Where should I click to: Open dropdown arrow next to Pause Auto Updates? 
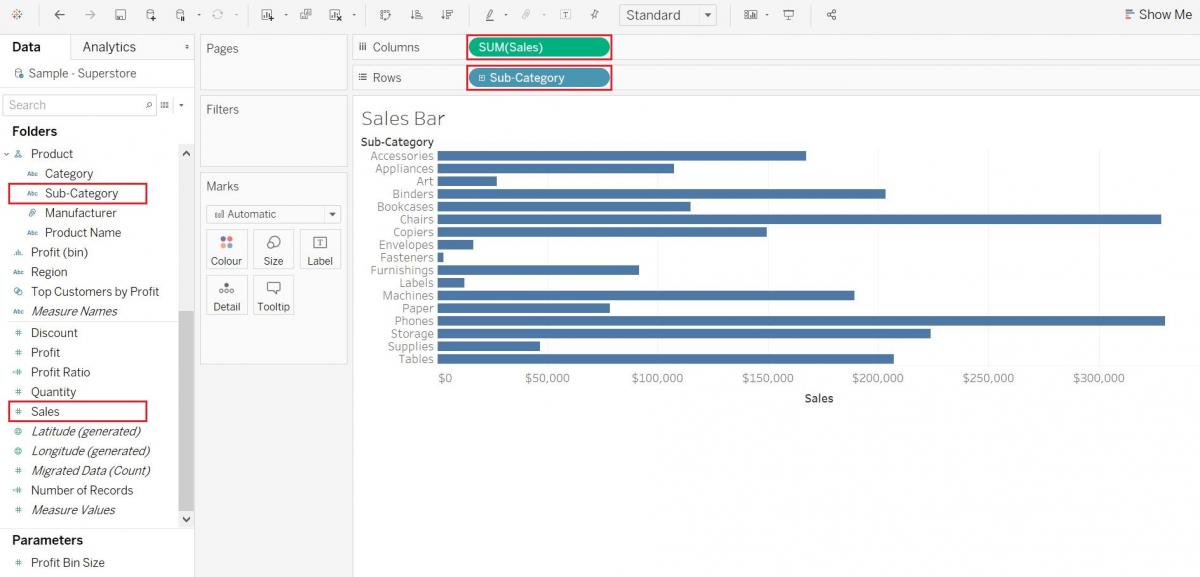[x=199, y=15]
